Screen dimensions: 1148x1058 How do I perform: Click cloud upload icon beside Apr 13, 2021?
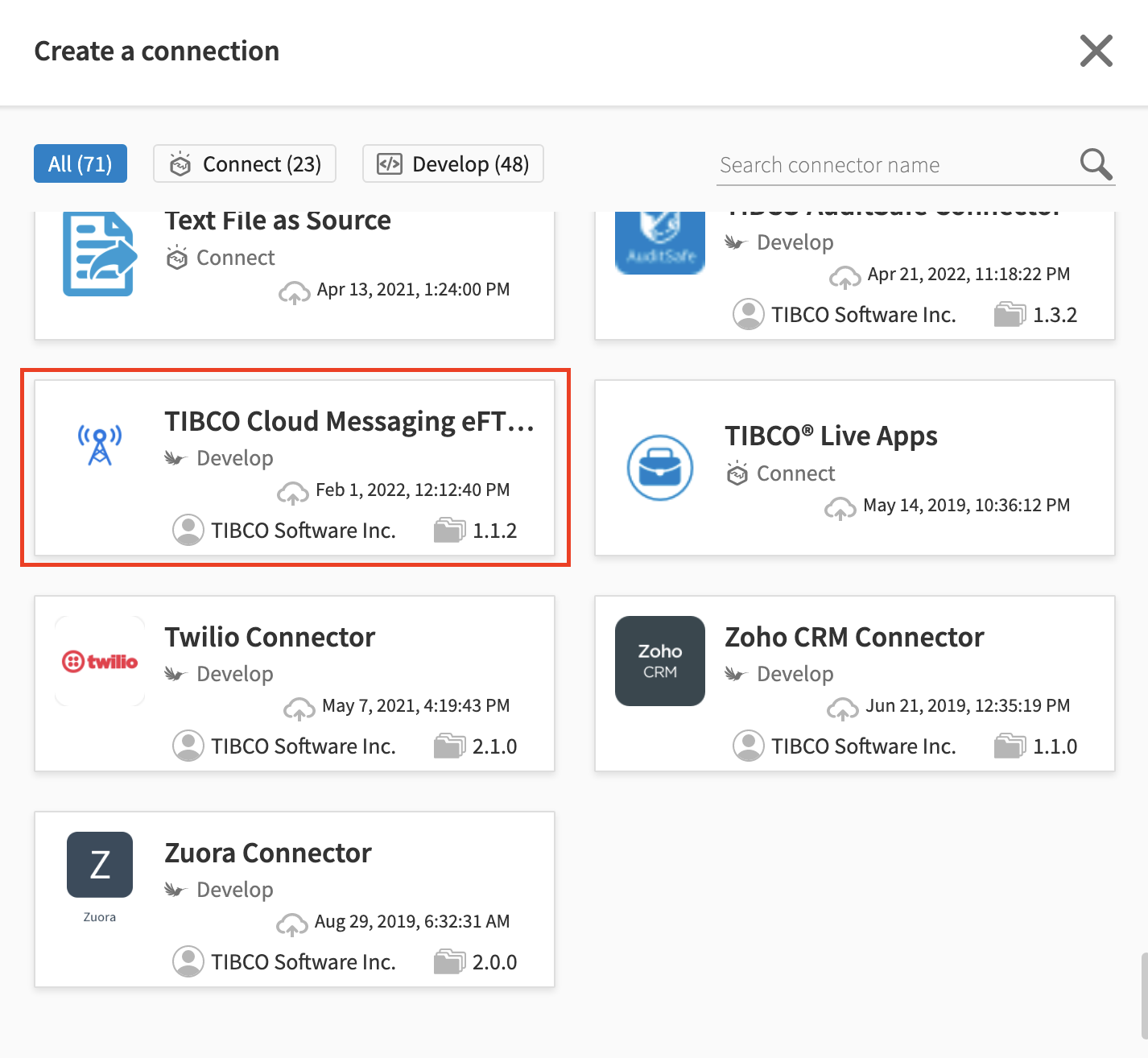point(295,292)
